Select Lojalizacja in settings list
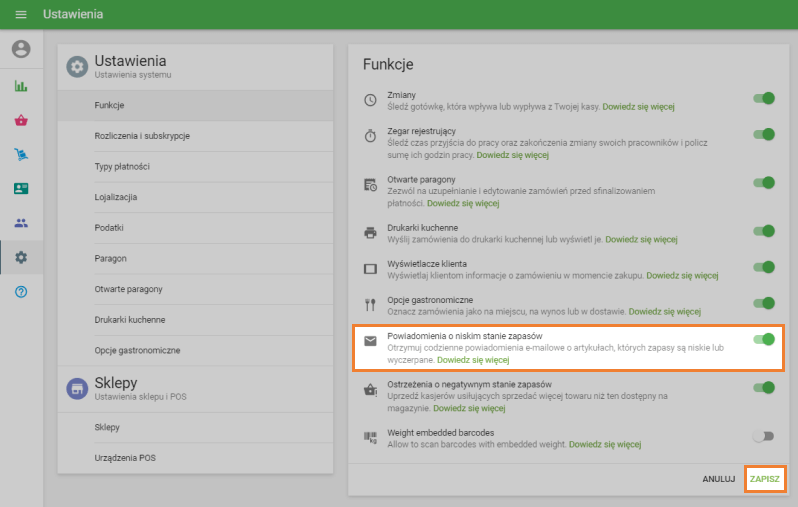This screenshot has height=507, width=798. [115, 197]
